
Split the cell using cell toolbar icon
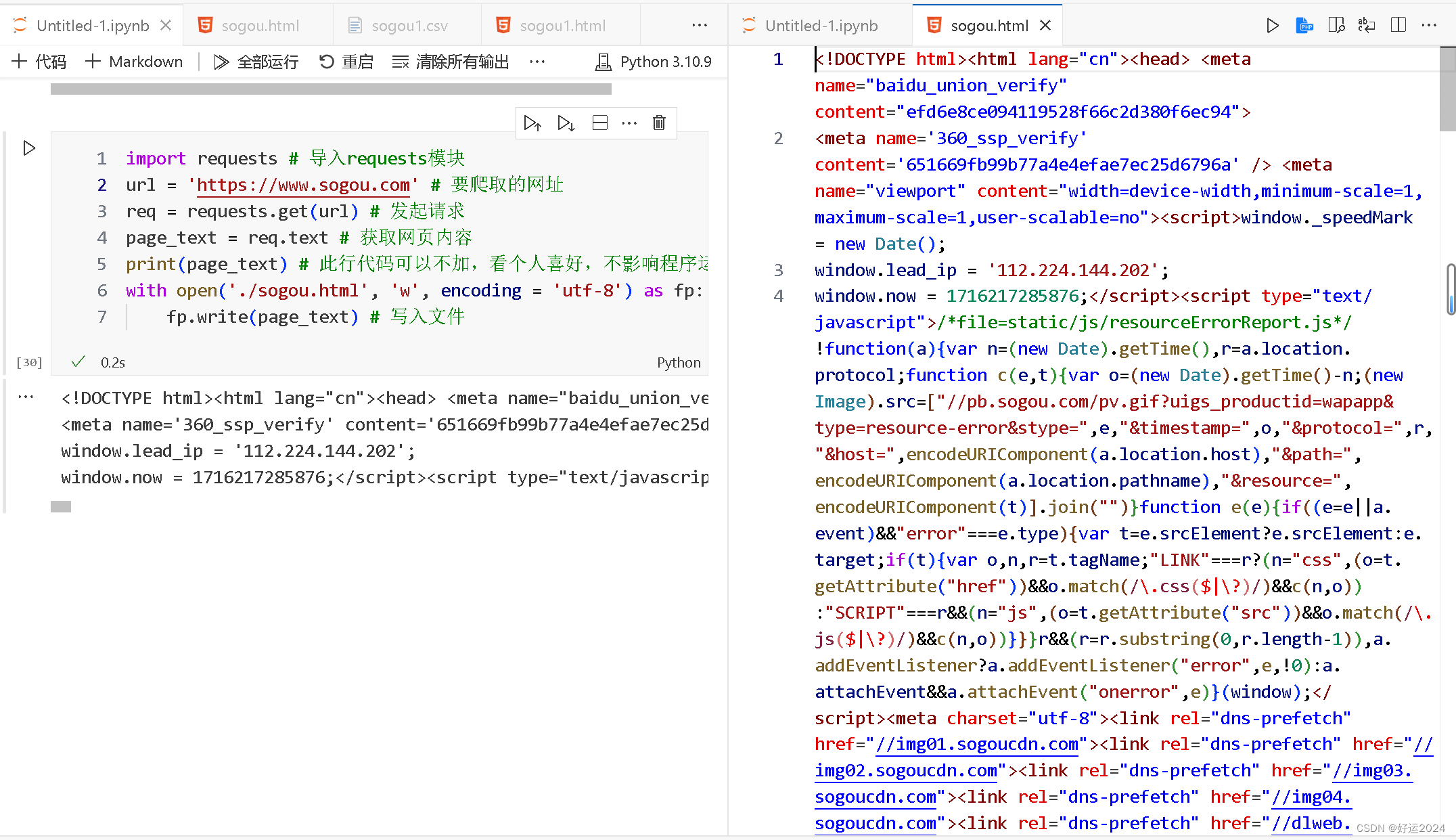(x=599, y=123)
